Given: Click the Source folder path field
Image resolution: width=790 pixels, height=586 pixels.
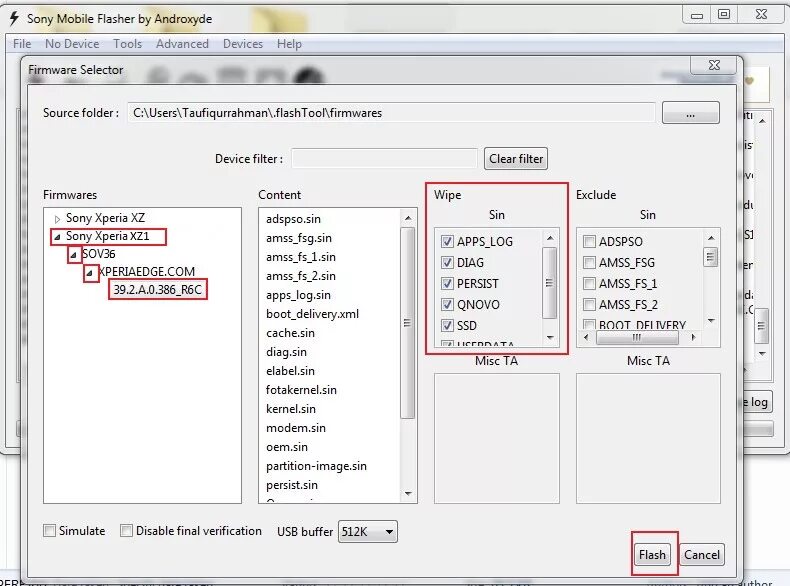Looking at the screenshot, I should (391, 113).
